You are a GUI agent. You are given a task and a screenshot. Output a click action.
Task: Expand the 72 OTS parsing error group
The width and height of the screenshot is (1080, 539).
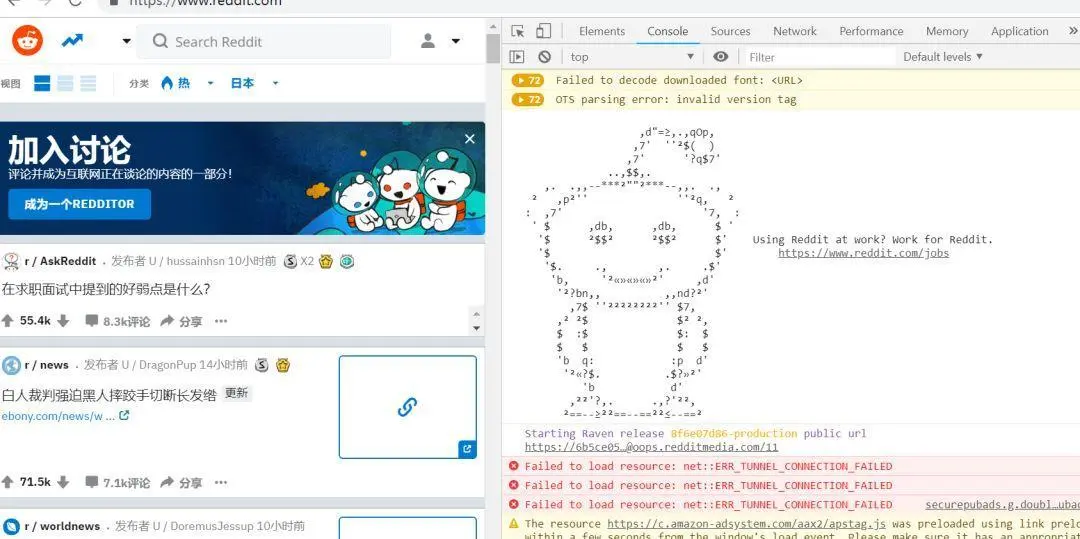click(528, 100)
